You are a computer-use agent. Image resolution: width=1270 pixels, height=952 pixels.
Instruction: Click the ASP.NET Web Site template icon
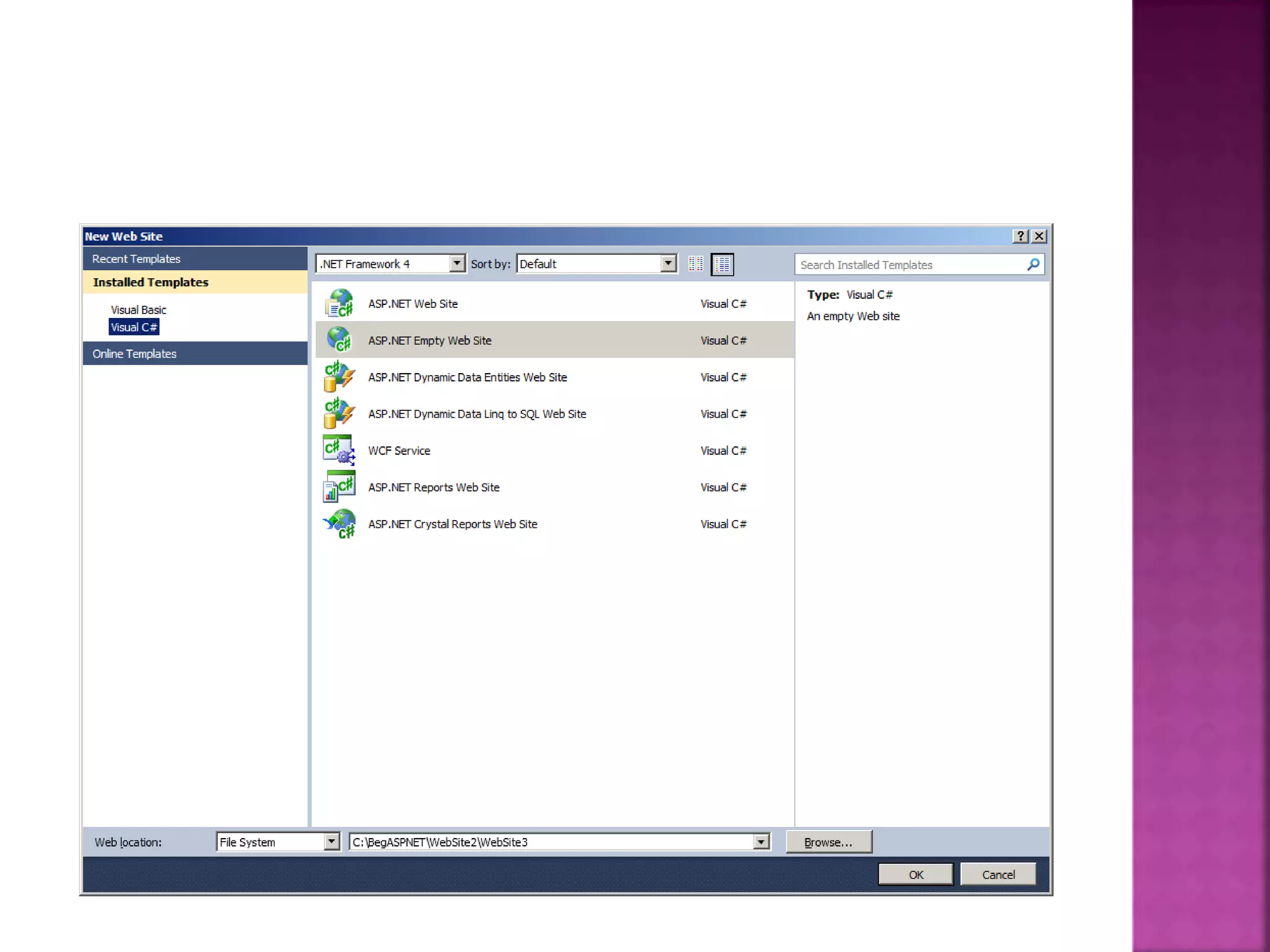click(339, 304)
